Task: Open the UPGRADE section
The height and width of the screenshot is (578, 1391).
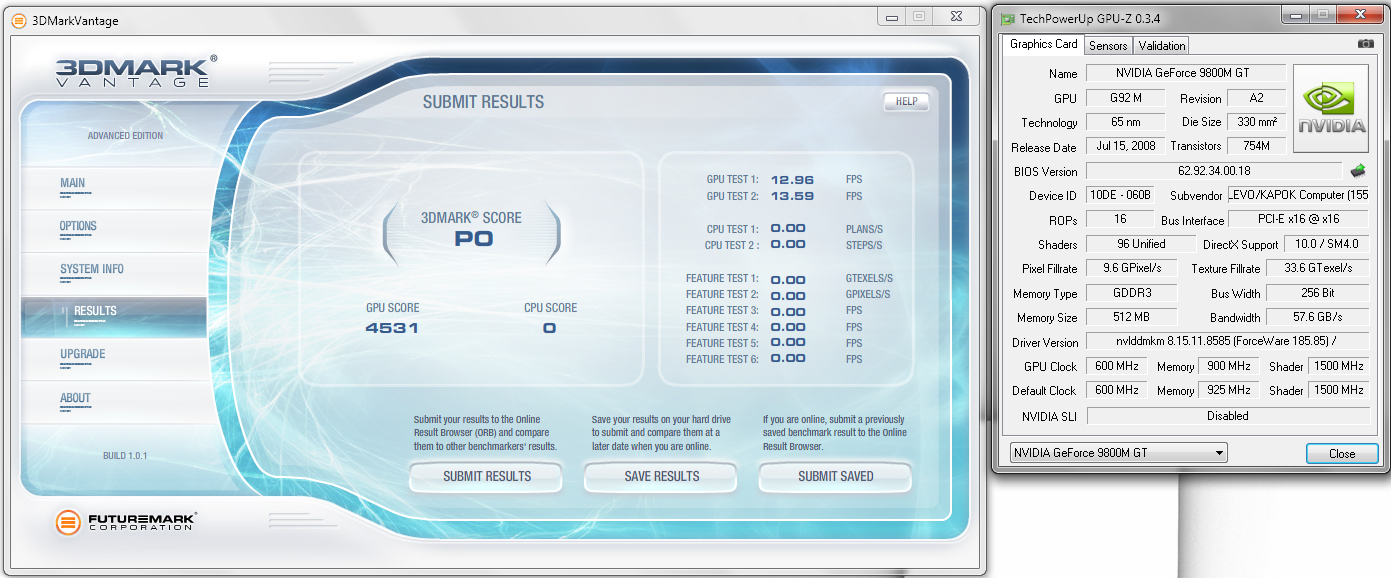Action: 82,356
